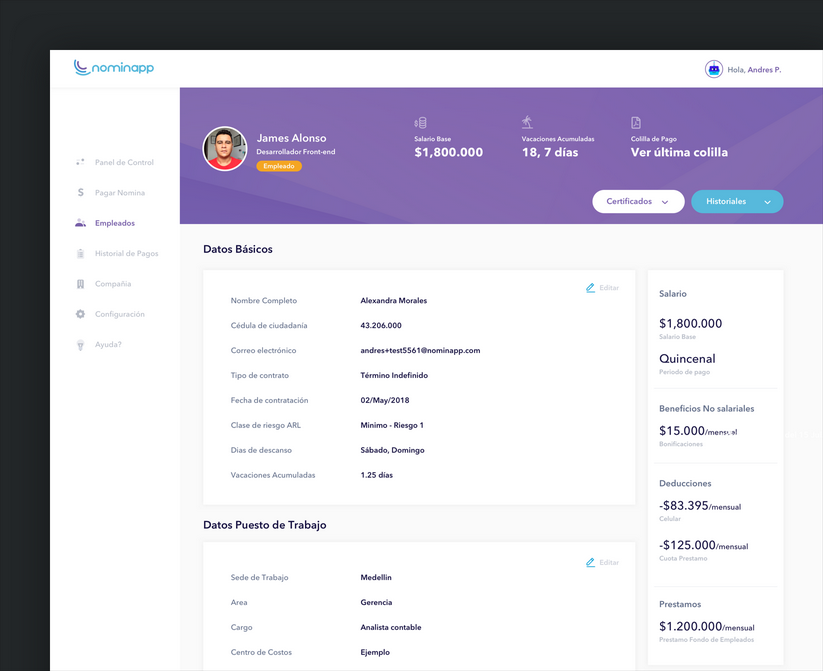This screenshot has width=823, height=671.
Task: Open Historial de Pagos menu item
Action: tap(126, 254)
